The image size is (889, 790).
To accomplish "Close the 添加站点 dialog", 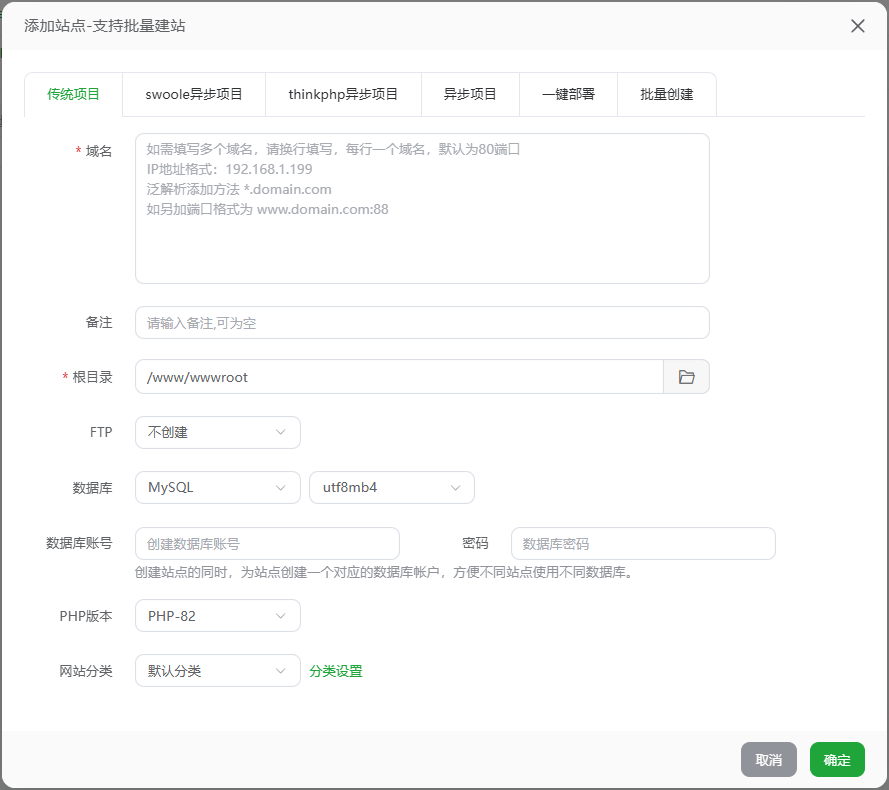I will pyautogui.click(x=857, y=26).
